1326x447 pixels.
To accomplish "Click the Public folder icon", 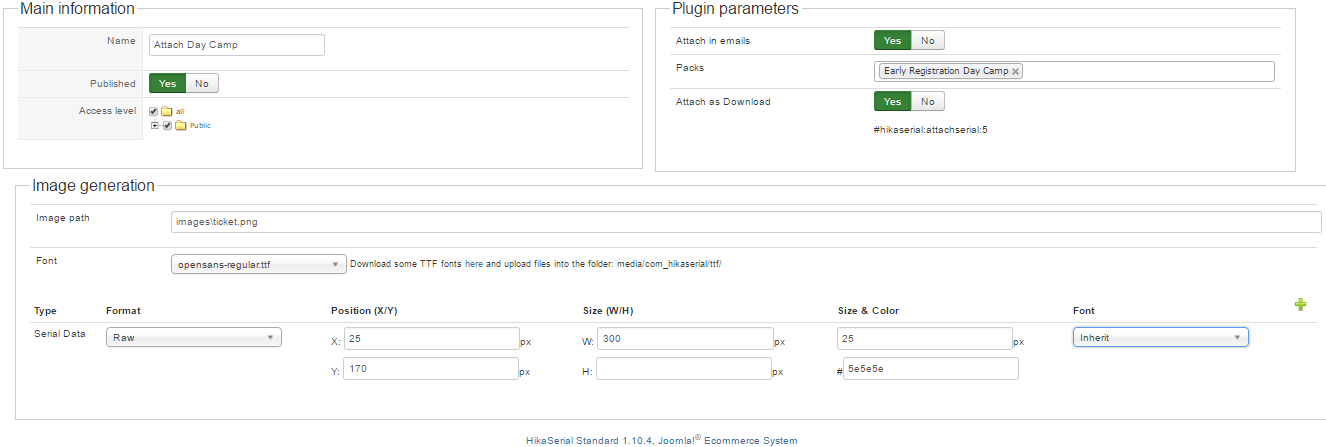I will [x=181, y=125].
